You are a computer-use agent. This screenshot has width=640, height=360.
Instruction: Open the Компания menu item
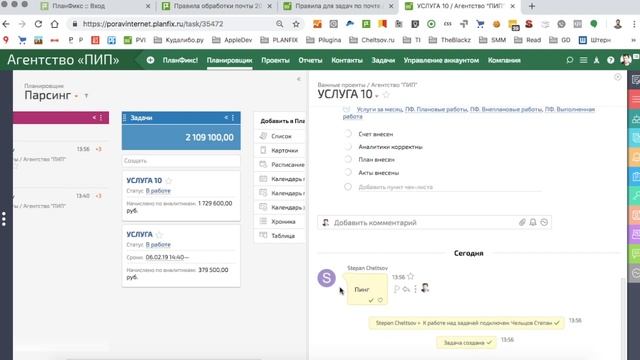[504, 60]
